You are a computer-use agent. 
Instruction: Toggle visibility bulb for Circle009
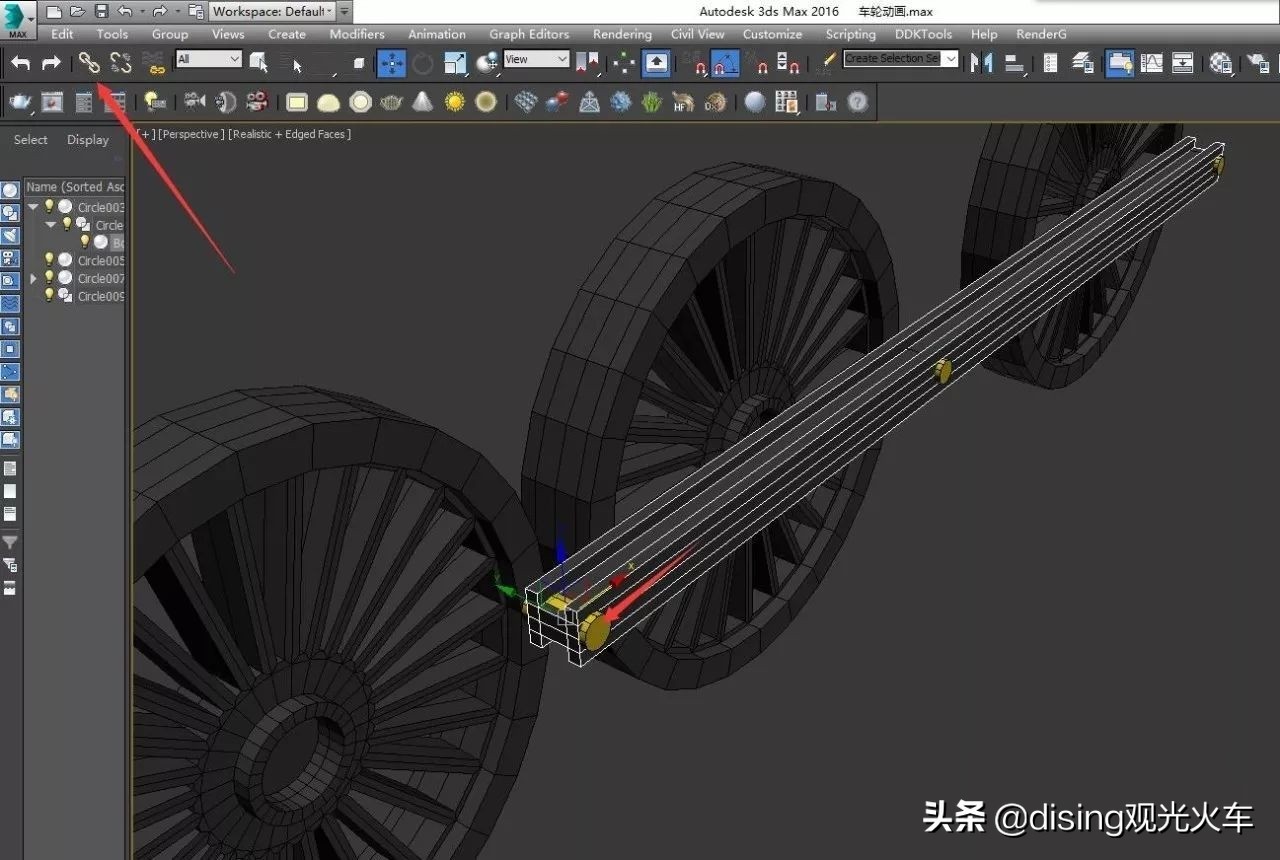pos(49,295)
